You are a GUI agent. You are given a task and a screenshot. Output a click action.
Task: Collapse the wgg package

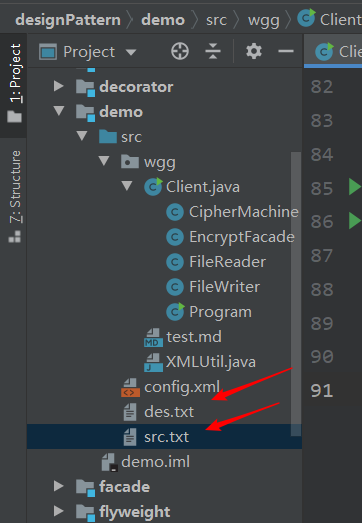pyautogui.click(x=104, y=161)
